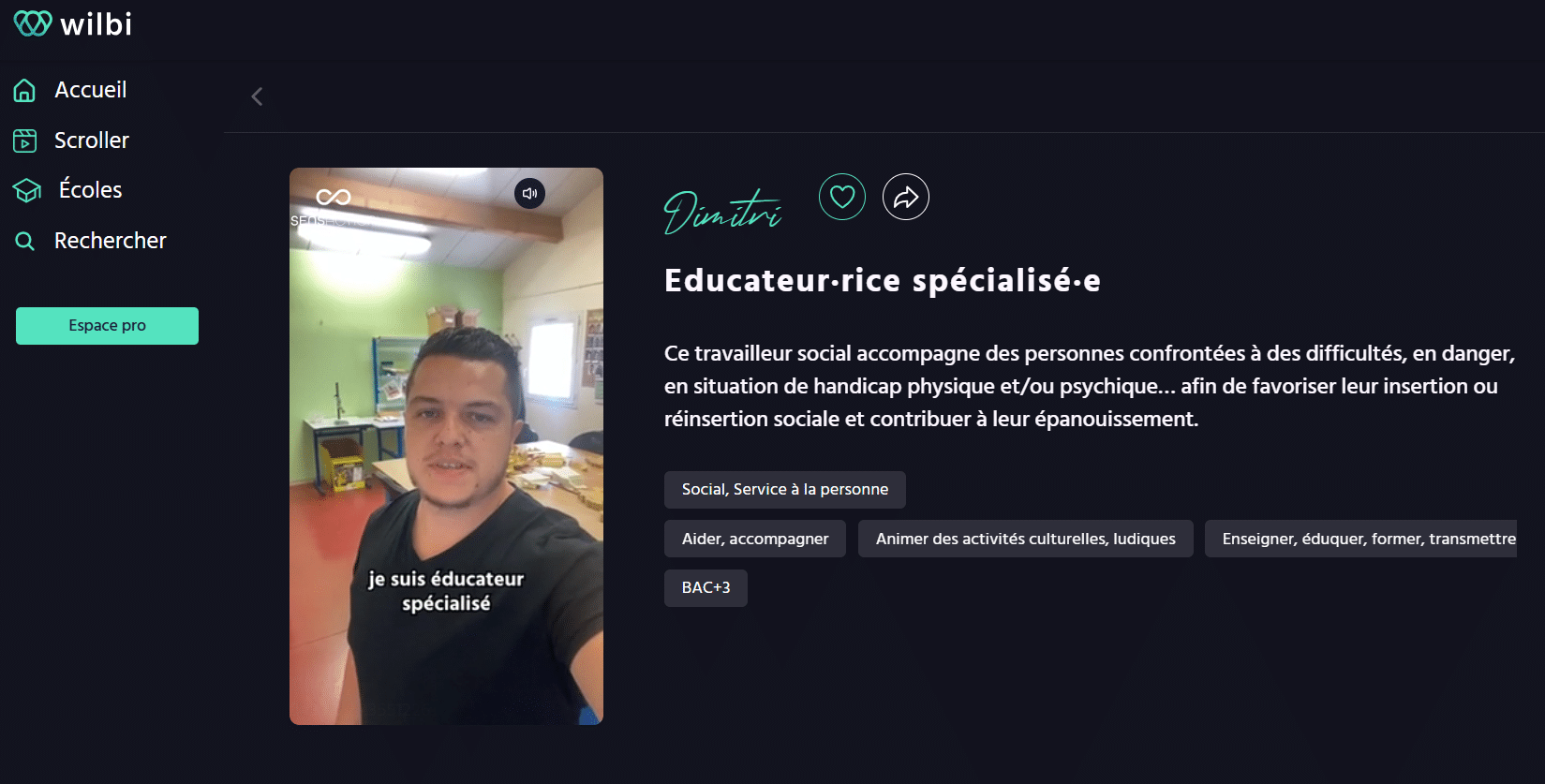Toggle the video sound speaker button

tap(530, 193)
